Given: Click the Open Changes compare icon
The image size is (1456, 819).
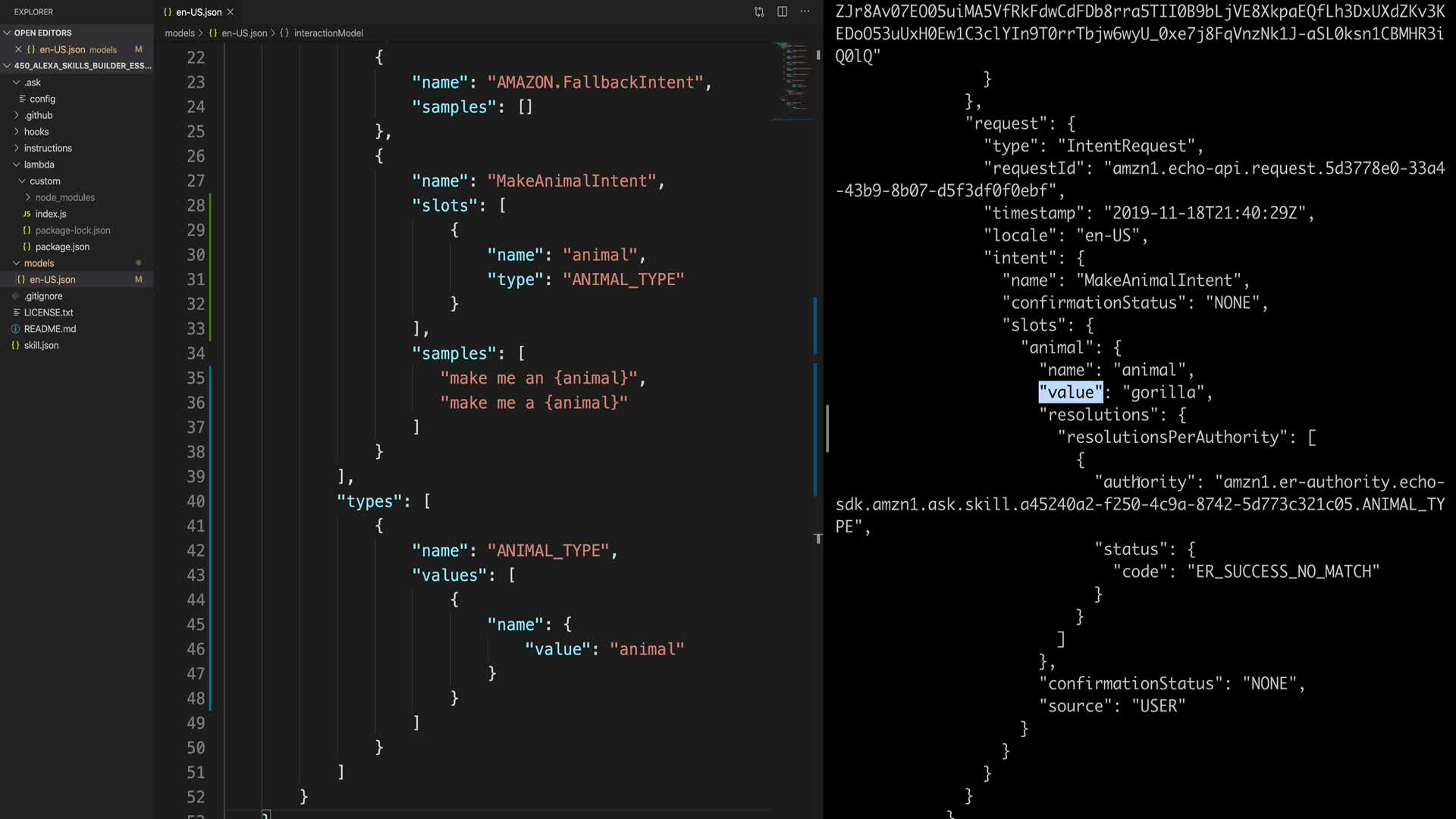Looking at the screenshot, I should point(759,11).
